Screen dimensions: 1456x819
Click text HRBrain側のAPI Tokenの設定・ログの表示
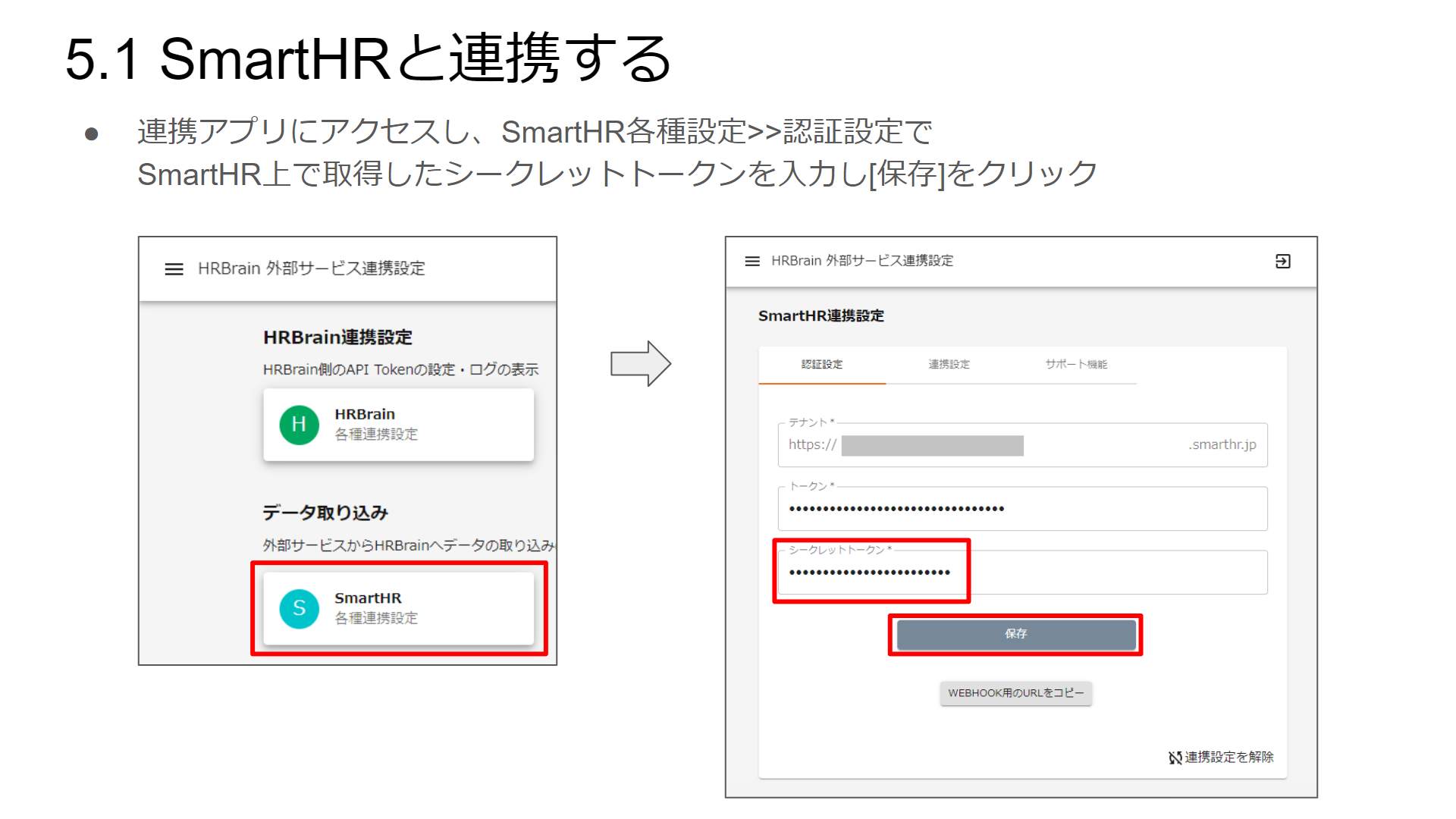point(401,370)
